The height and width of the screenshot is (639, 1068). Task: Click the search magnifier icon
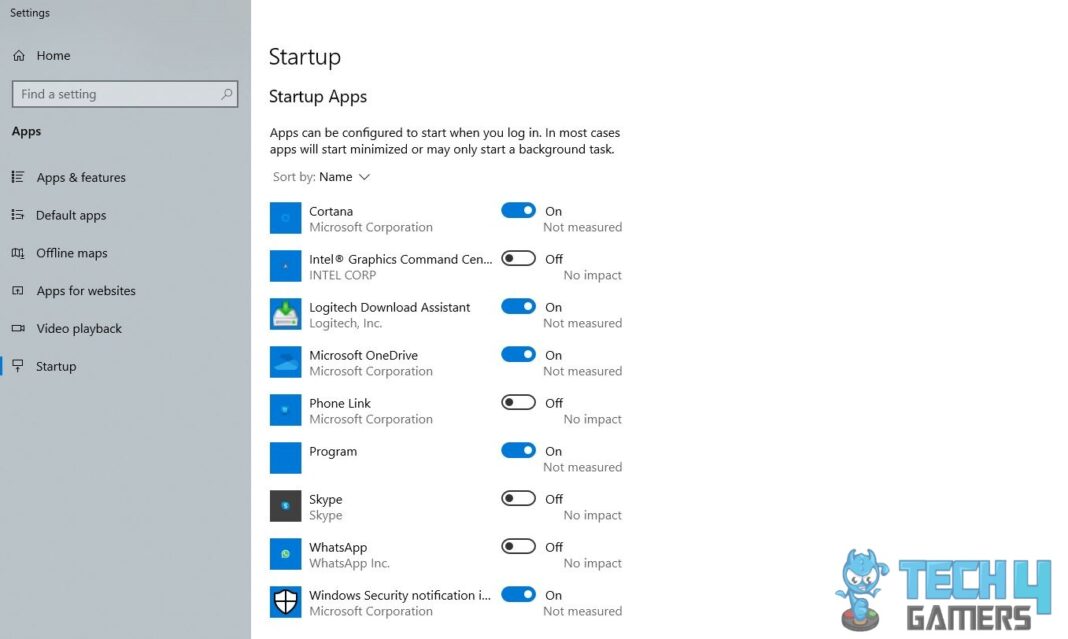click(x=226, y=94)
